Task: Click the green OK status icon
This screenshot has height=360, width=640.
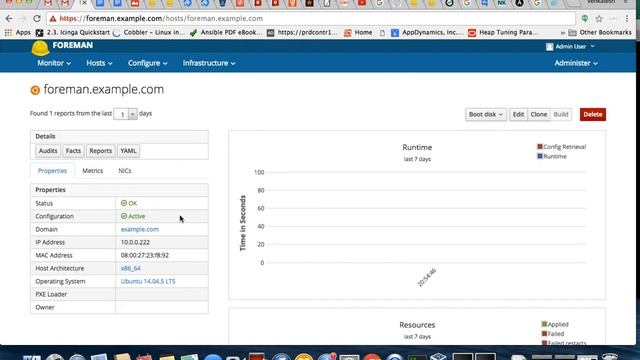Action: (x=124, y=203)
